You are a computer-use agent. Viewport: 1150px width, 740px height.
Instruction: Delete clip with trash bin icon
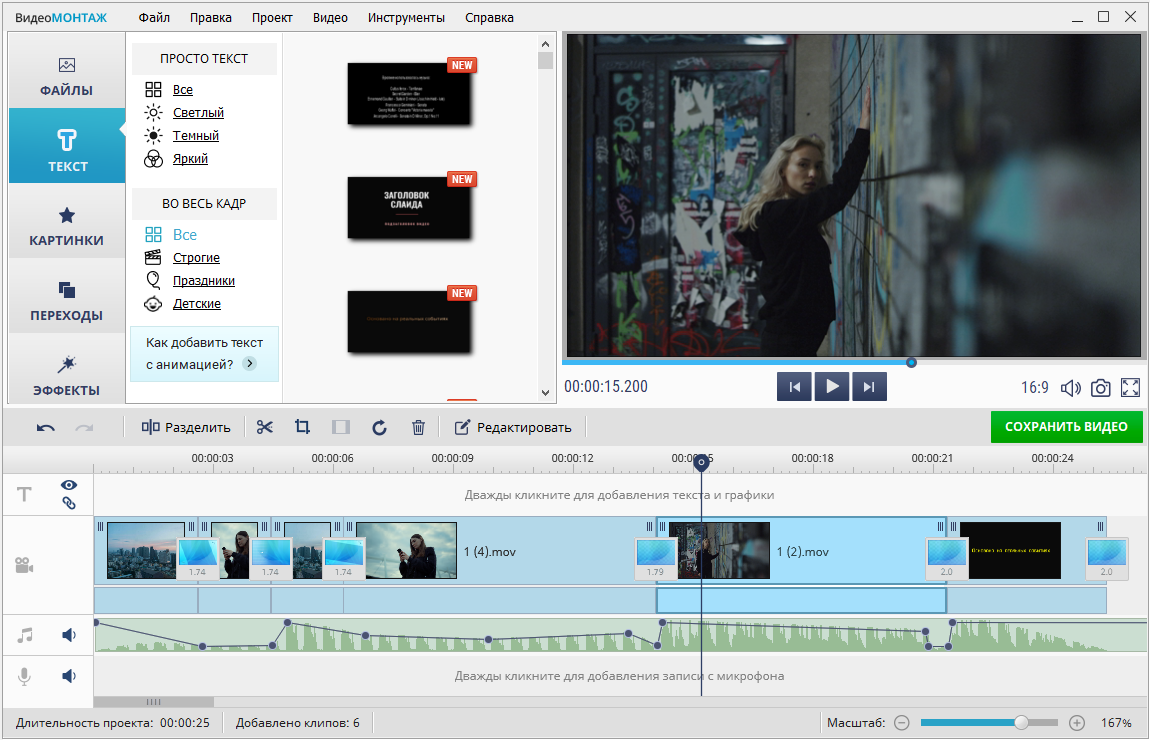click(418, 427)
